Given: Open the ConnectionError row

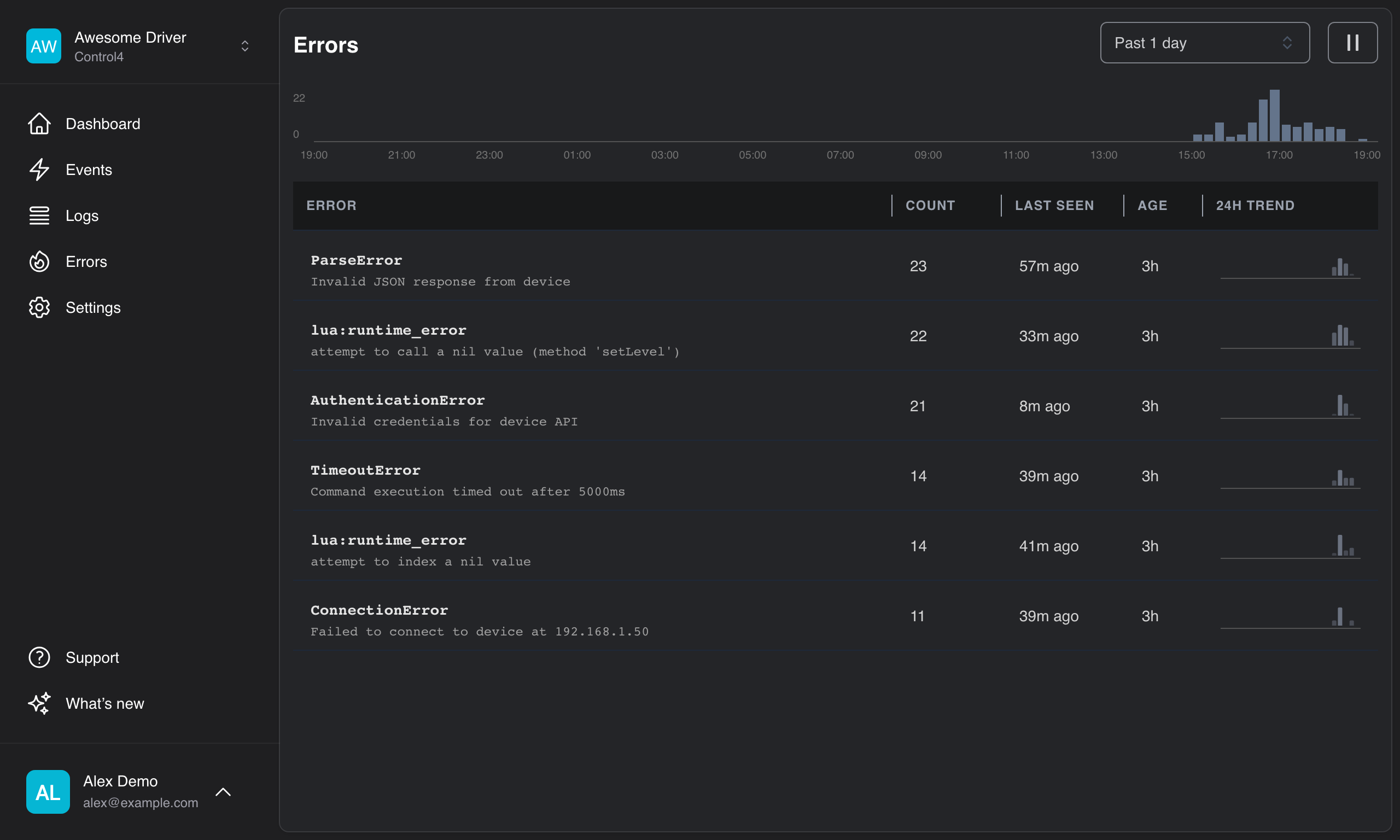Looking at the screenshot, I should [x=835, y=616].
